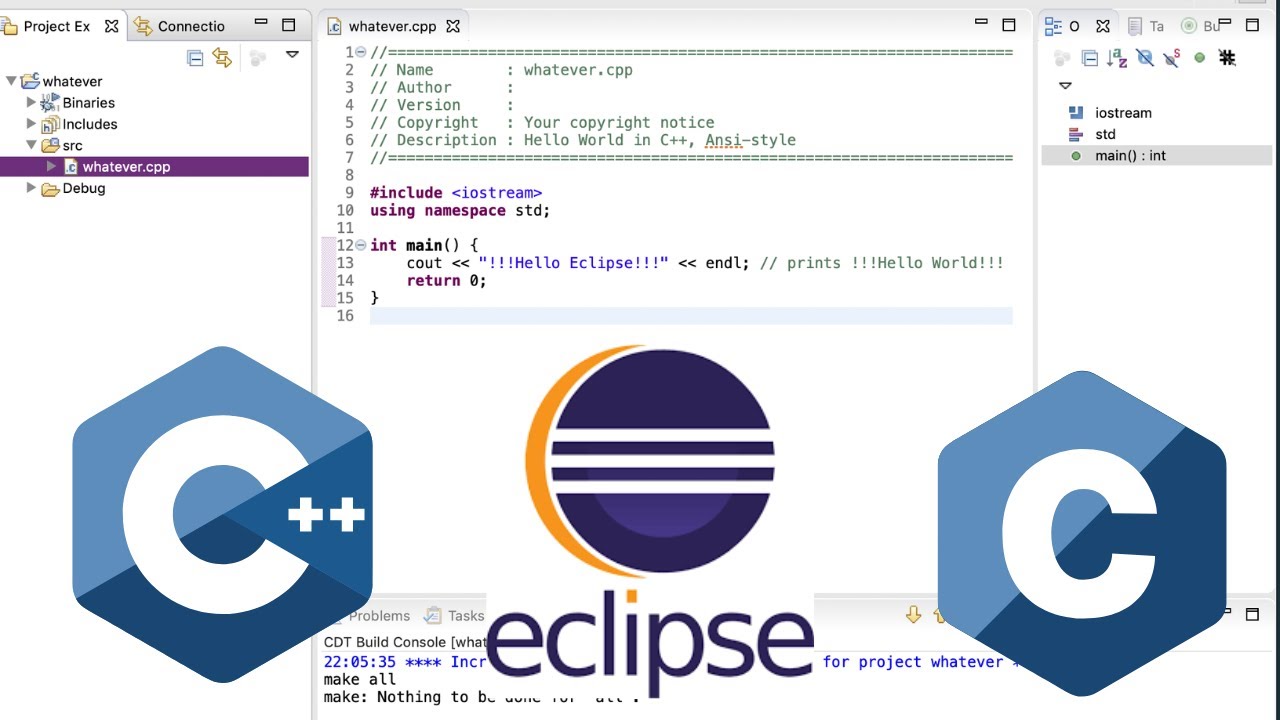Click Collapse All in Outline toolbar
The image size is (1280, 720).
[x=1090, y=58]
